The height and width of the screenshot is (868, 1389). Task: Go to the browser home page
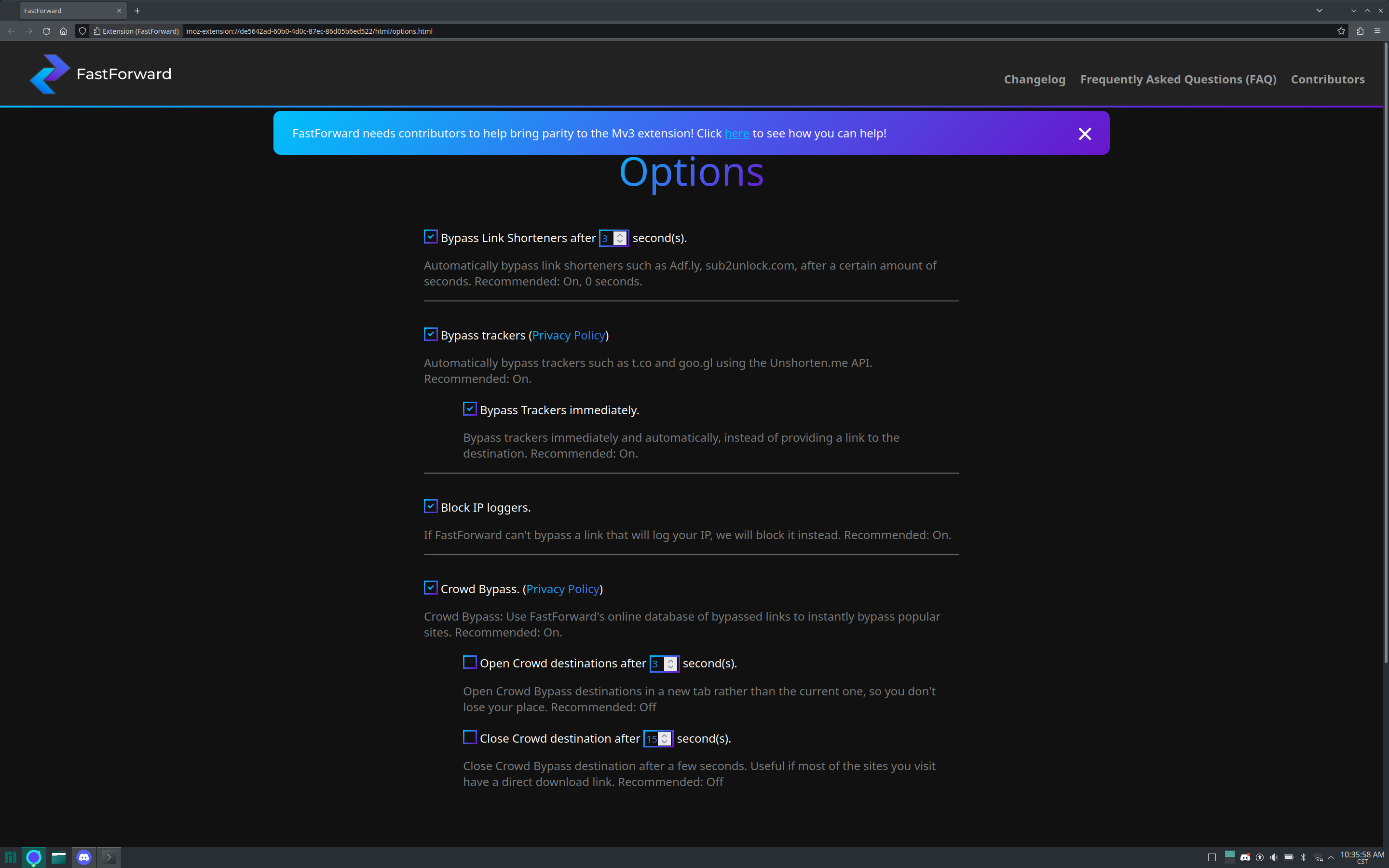pos(63,31)
